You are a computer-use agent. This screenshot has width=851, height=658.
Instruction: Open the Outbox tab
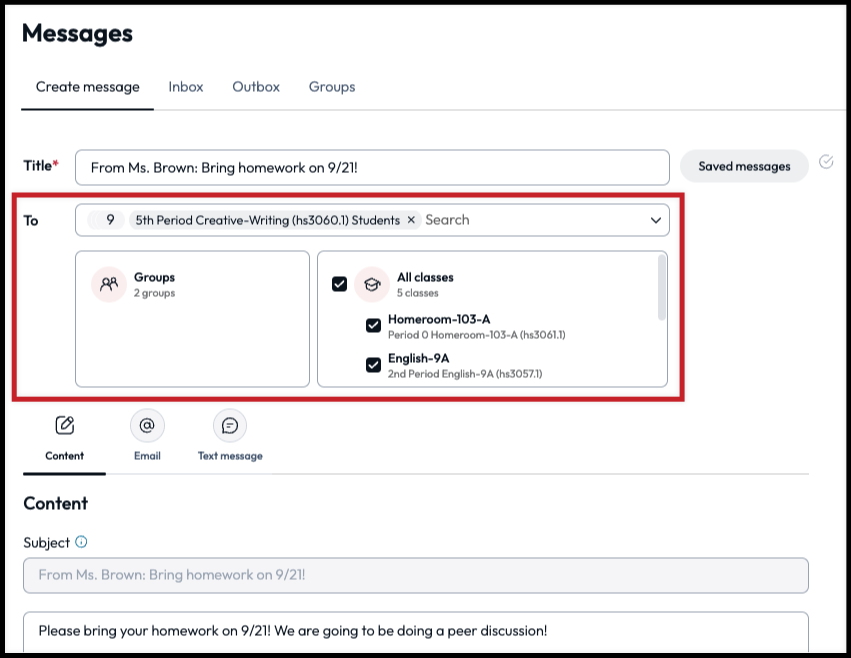pyautogui.click(x=256, y=87)
